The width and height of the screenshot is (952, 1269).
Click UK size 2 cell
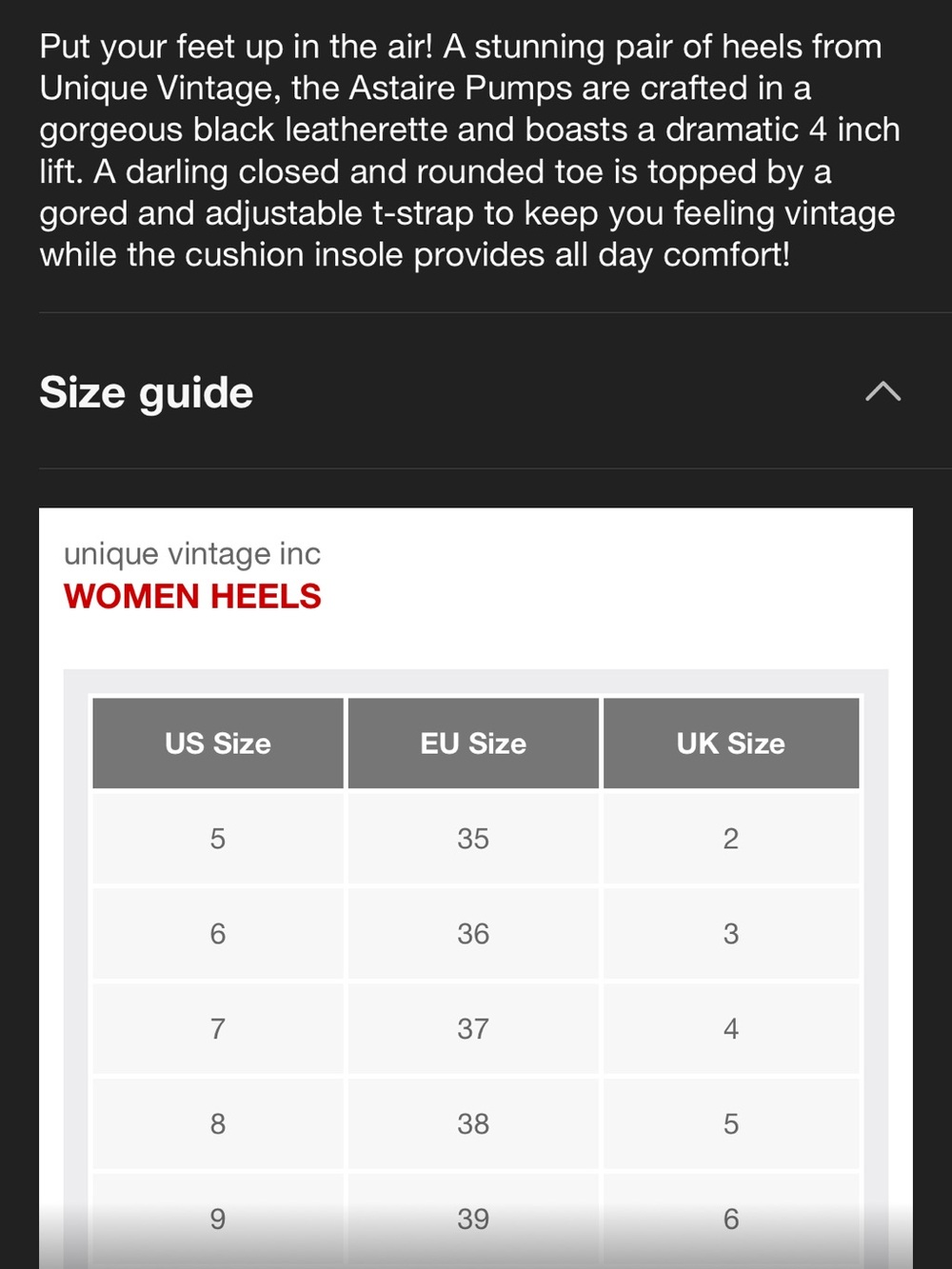(x=731, y=839)
